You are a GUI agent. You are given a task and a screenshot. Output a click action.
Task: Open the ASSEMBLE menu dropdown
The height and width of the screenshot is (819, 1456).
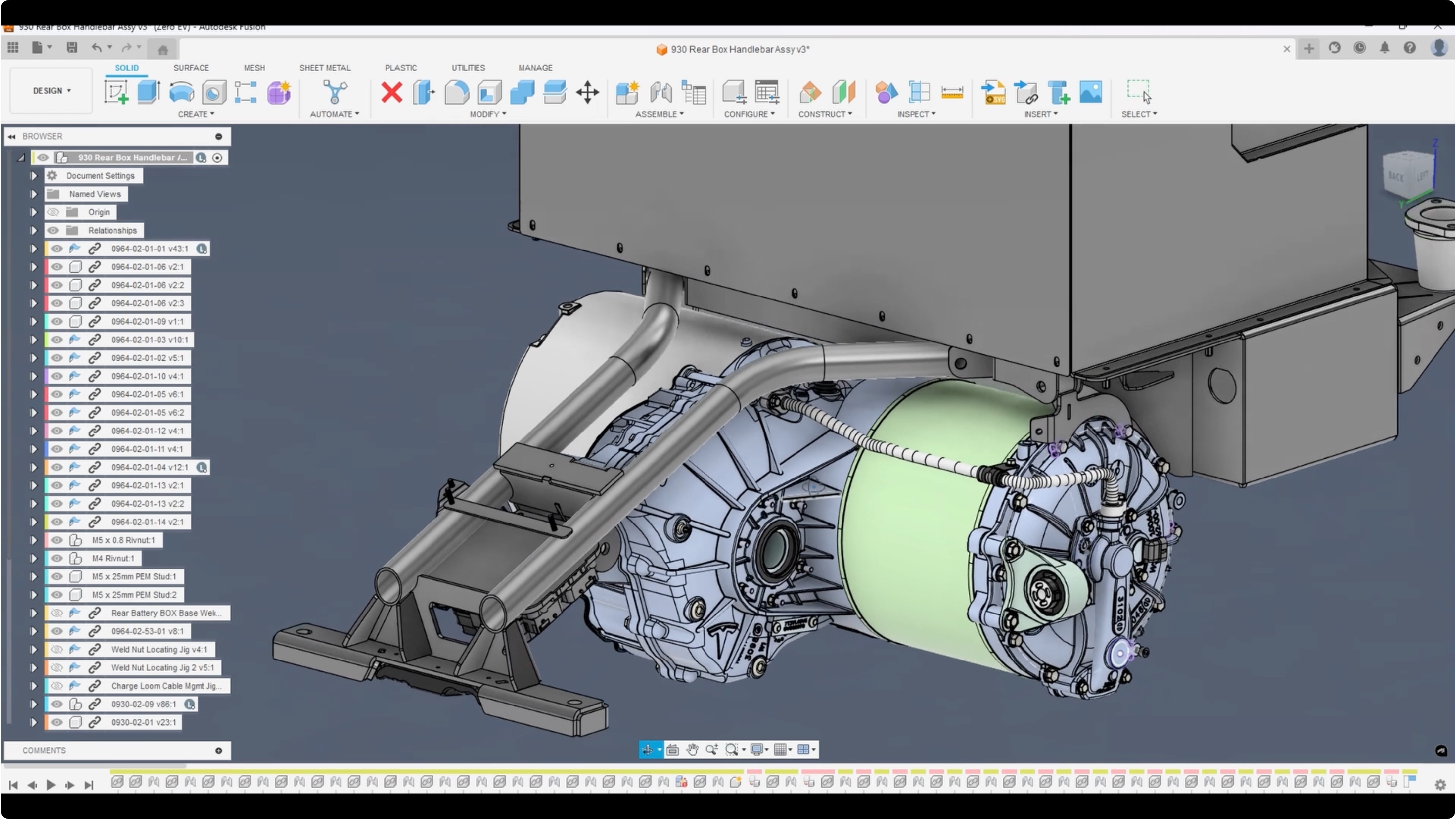[659, 114]
